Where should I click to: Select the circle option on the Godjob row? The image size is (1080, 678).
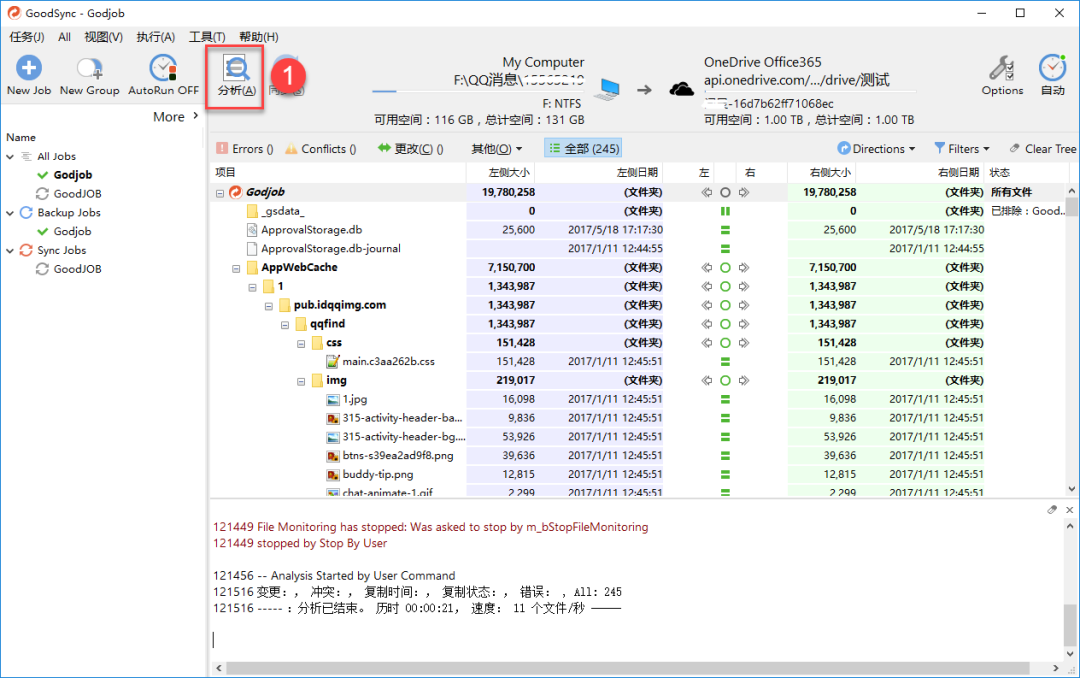point(725,192)
